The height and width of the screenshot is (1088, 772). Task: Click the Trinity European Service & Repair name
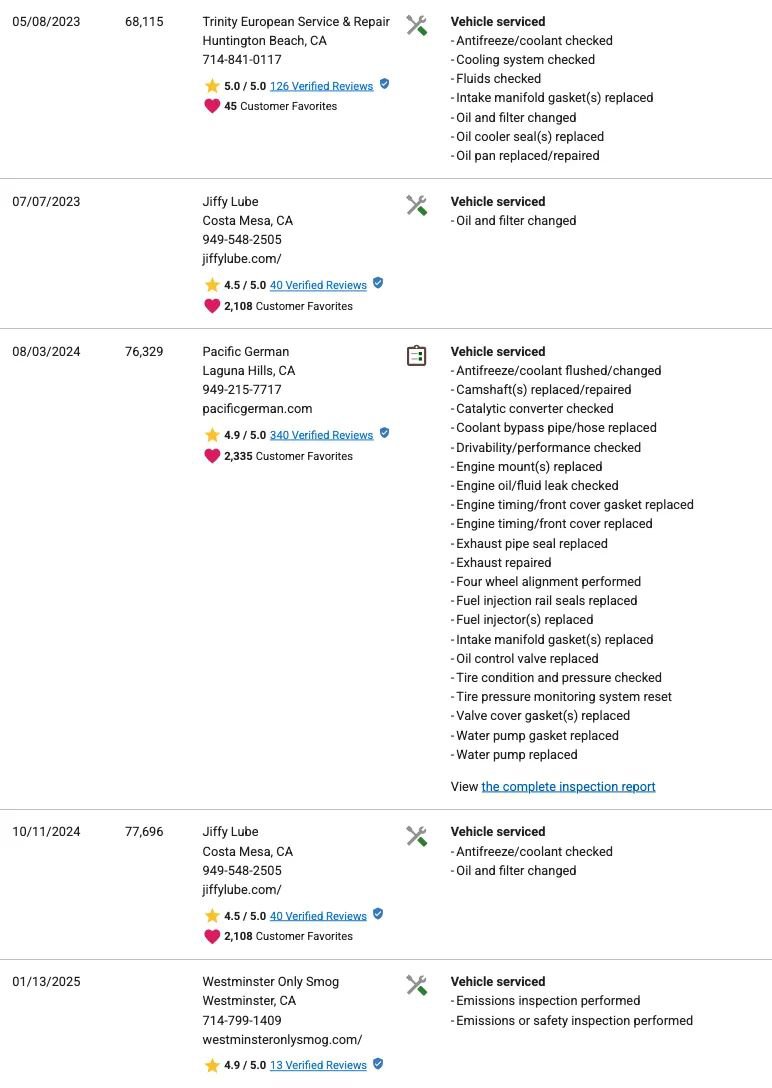point(296,22)
